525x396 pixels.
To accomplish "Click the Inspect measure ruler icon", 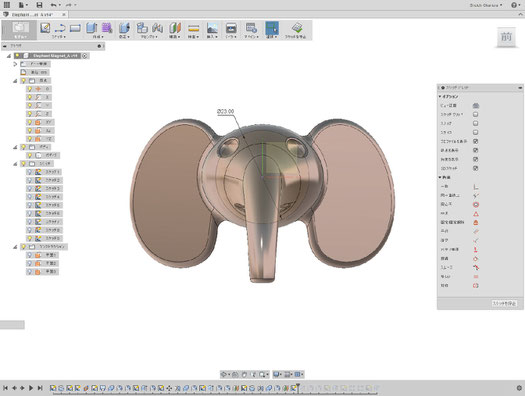I will click(x=194, y=28).
